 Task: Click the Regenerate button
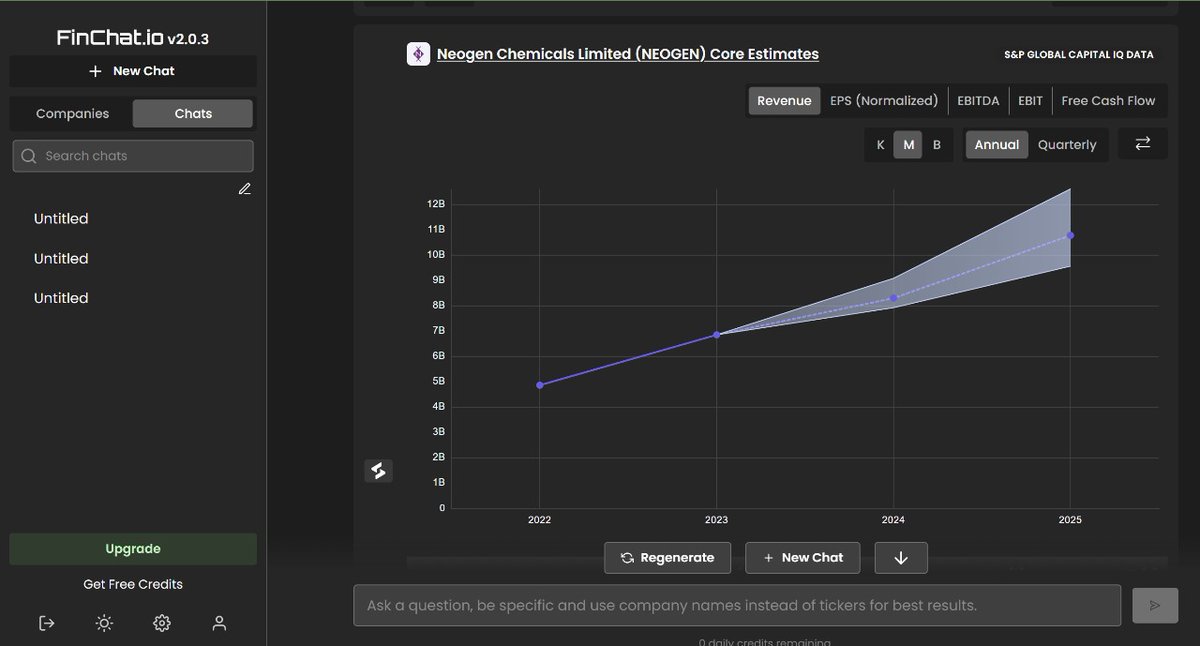[667, 557]
